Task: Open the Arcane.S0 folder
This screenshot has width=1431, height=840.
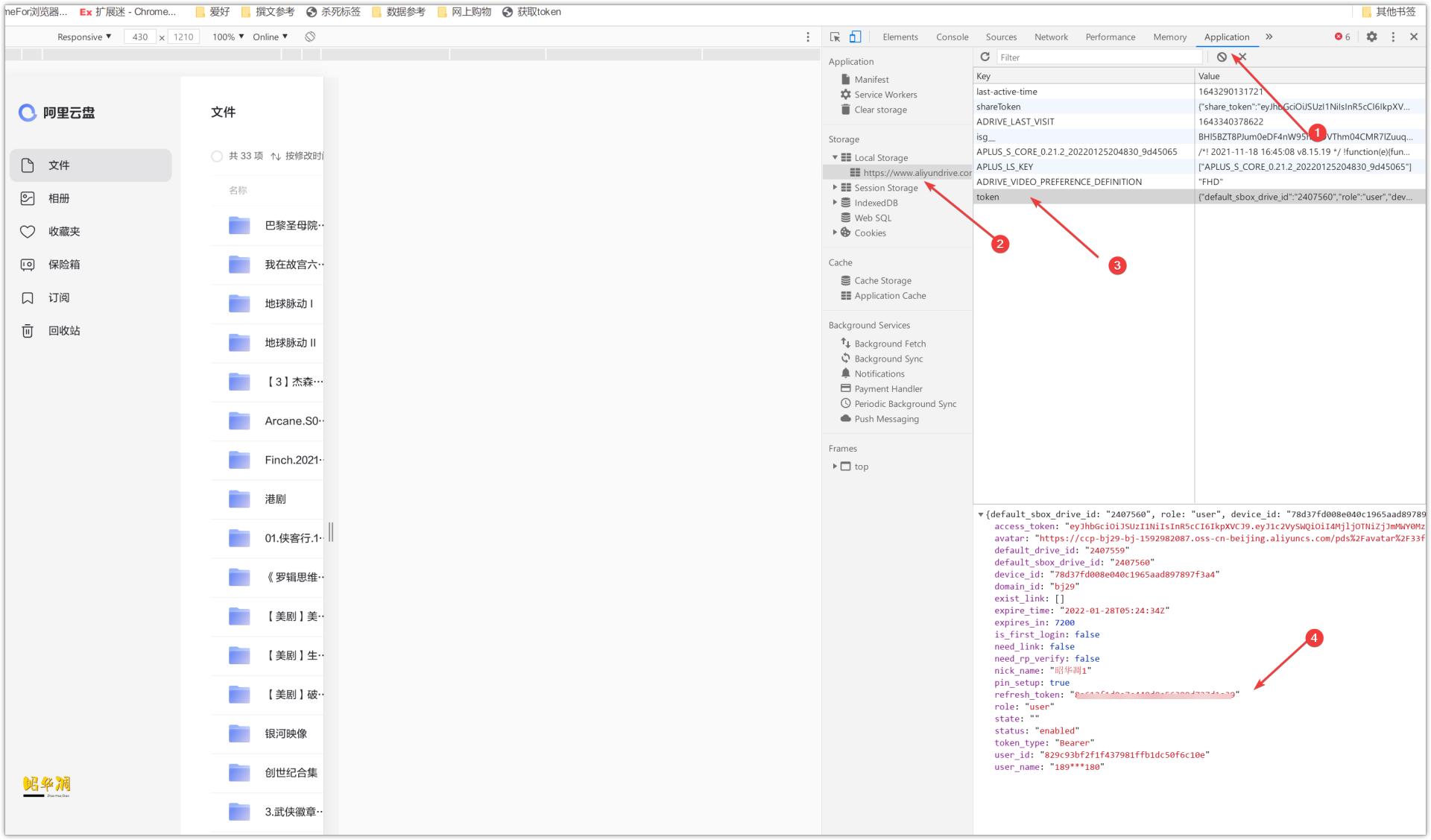Action: [x=268, y=420]
